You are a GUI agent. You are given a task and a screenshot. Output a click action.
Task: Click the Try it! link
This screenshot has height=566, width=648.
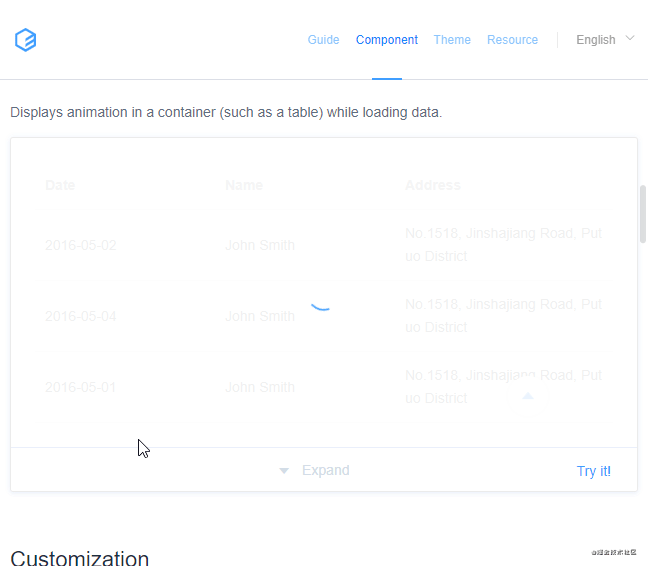click(593, 471)
